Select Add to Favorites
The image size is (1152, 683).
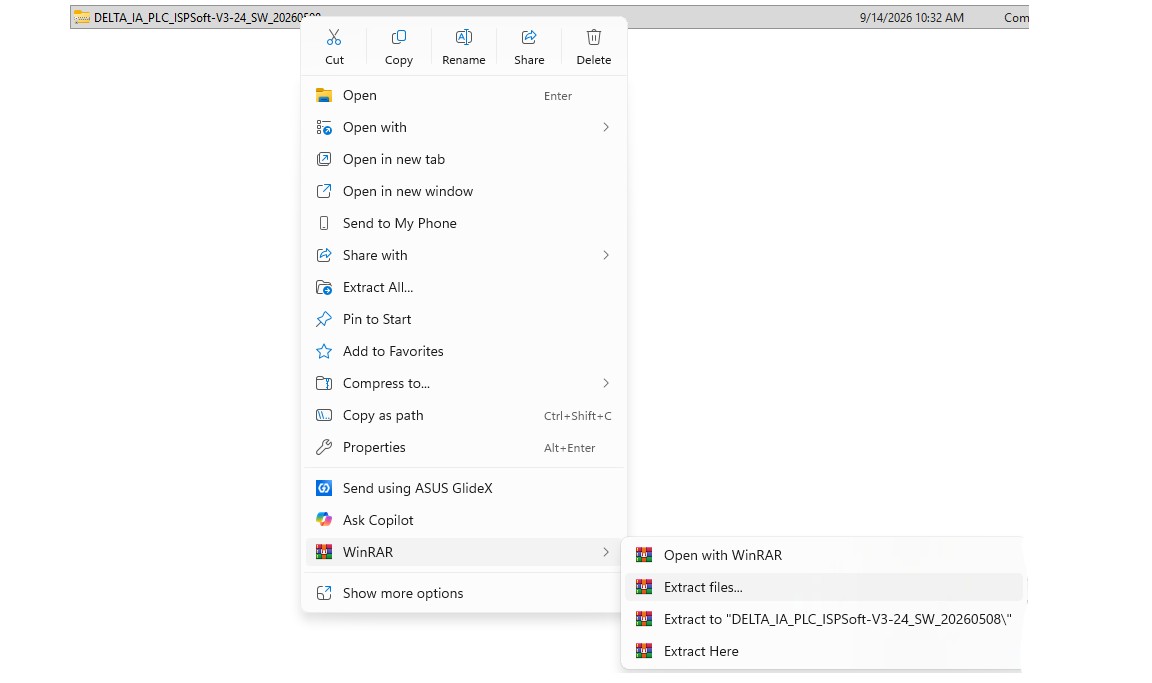coord(464,352)
